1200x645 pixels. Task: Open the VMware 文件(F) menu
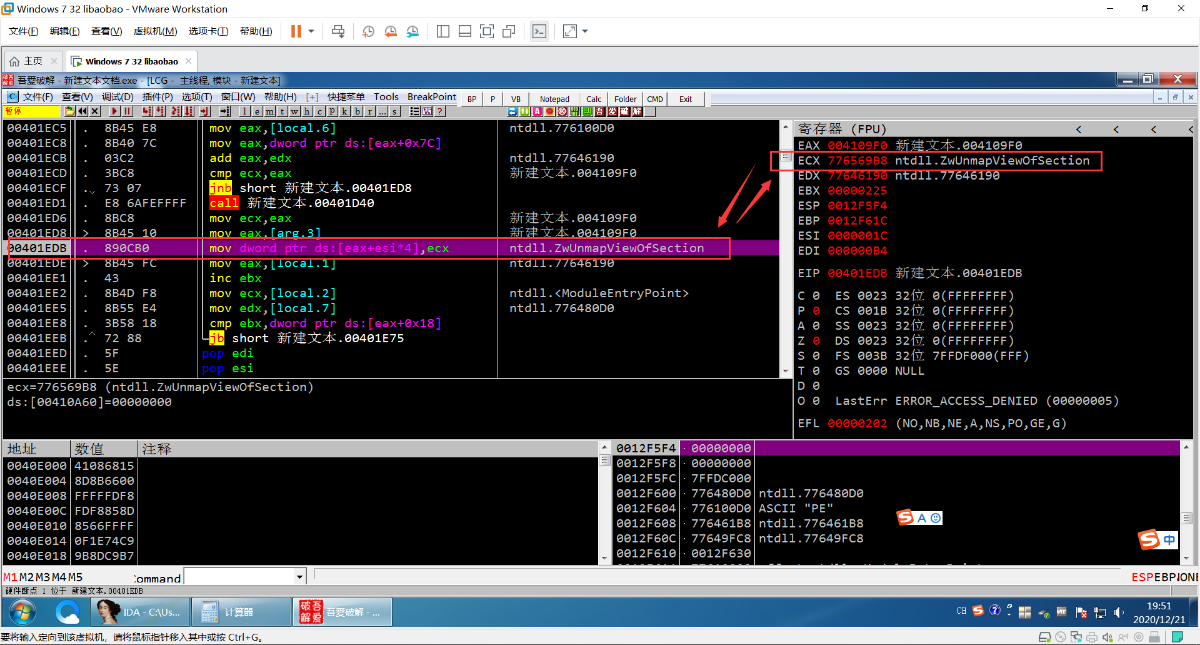[23, 31]
